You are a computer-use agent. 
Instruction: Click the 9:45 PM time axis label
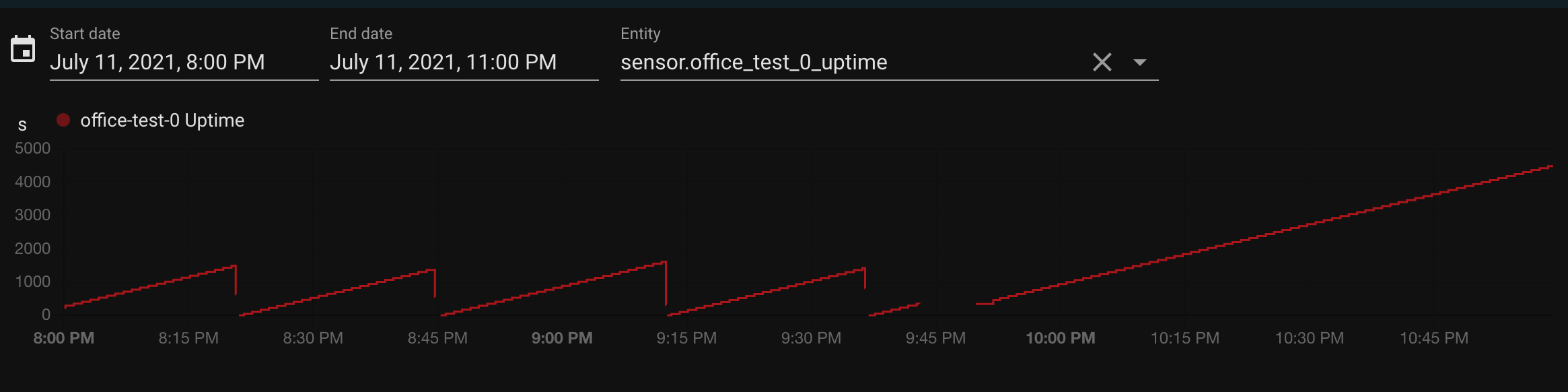[x=935, y=338]
